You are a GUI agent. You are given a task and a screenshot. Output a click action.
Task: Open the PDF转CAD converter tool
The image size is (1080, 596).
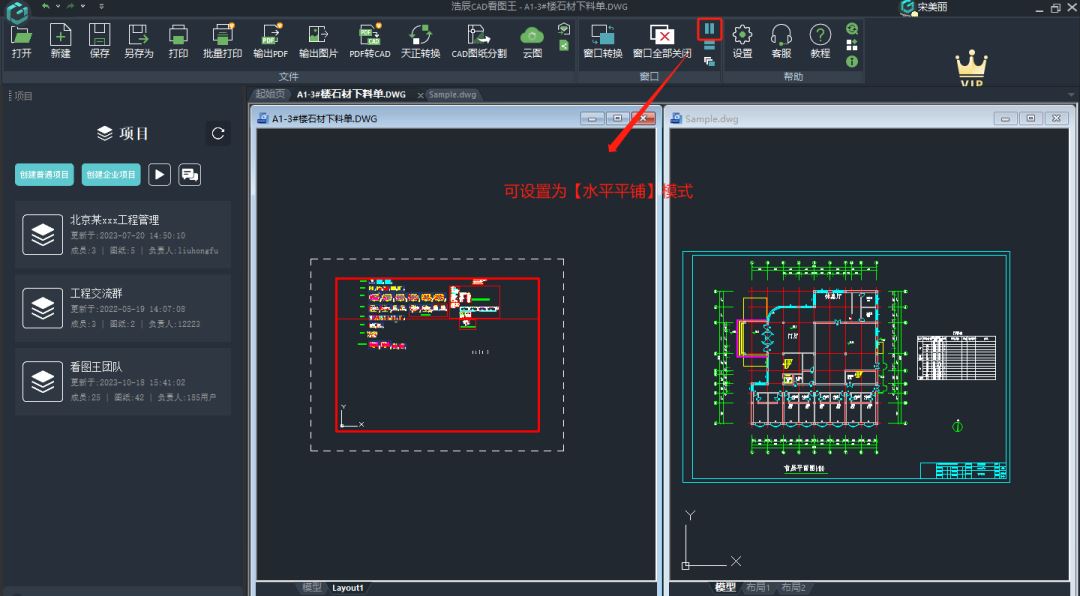tap(369, 41)
